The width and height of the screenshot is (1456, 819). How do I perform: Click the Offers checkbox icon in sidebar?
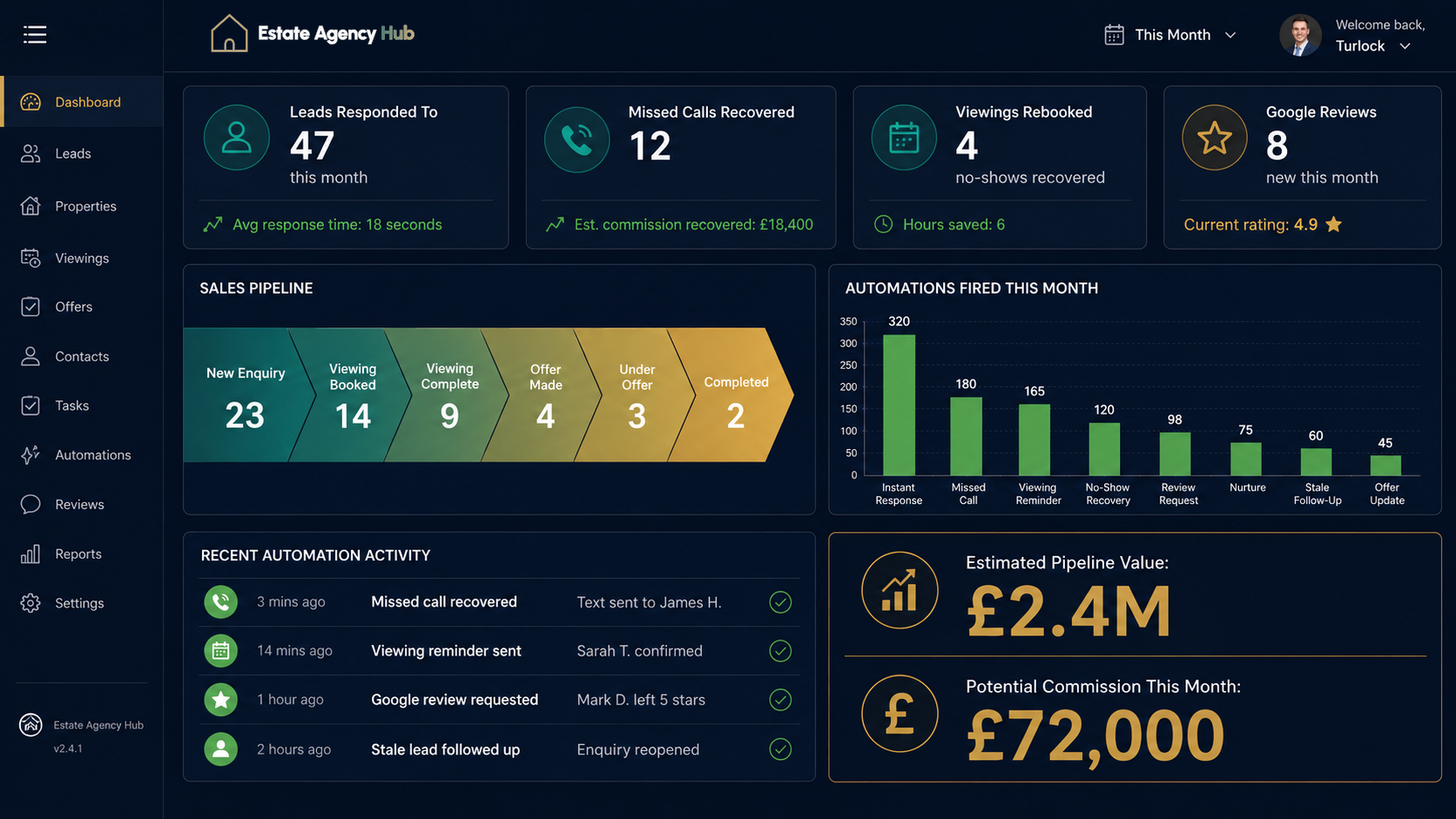click(30, 306)
